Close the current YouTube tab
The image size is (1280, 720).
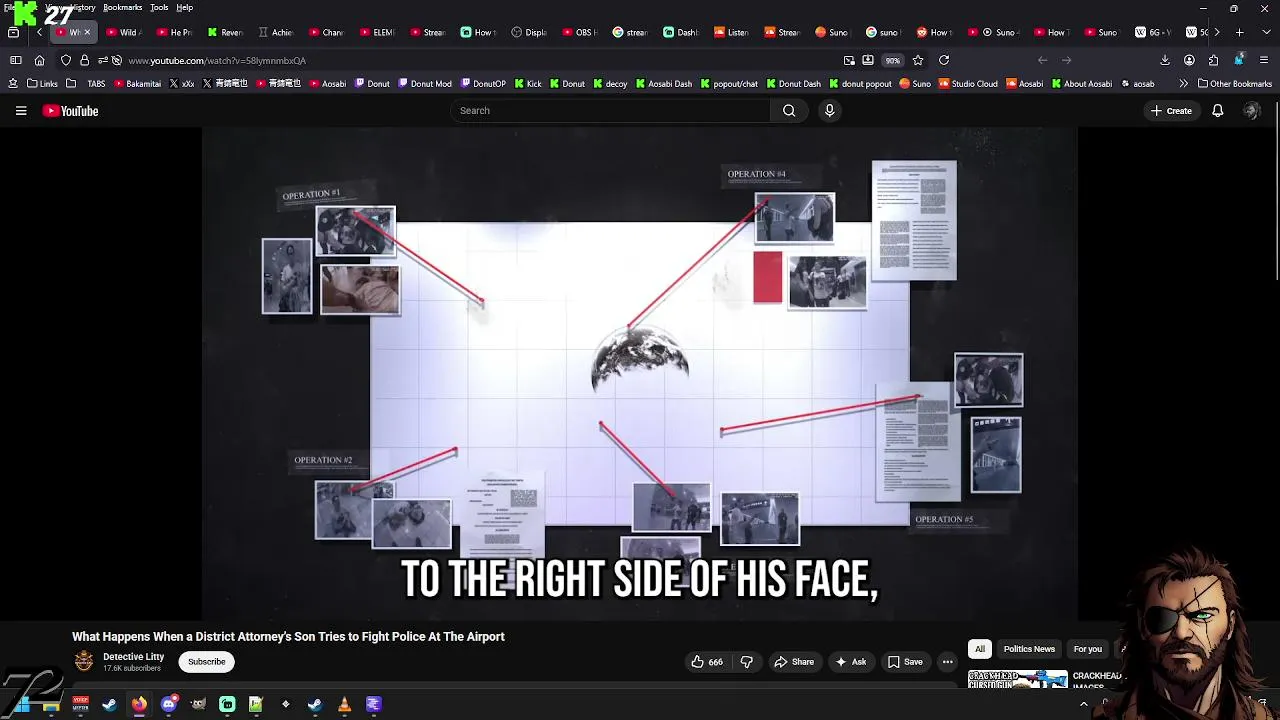coord(87,32)
